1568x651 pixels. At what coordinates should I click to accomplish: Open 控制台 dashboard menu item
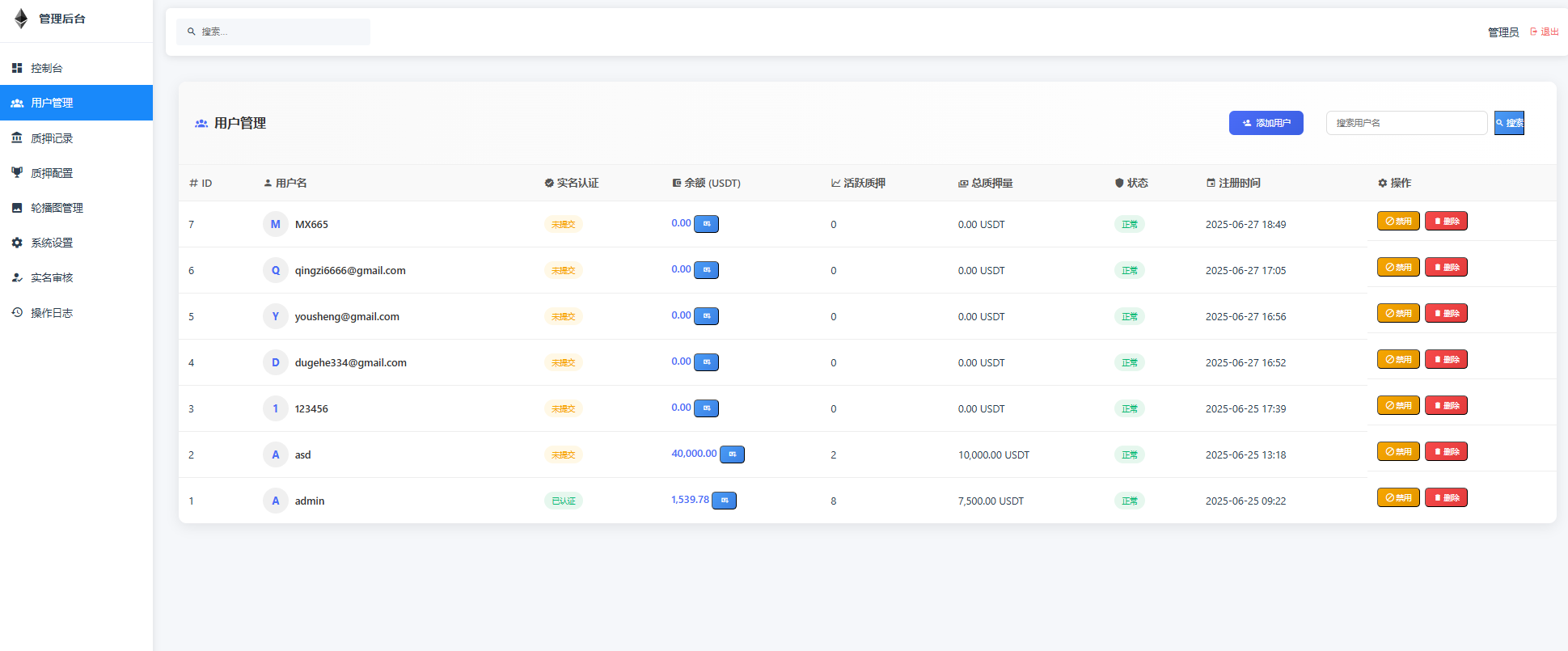click(x=47, y=68)
